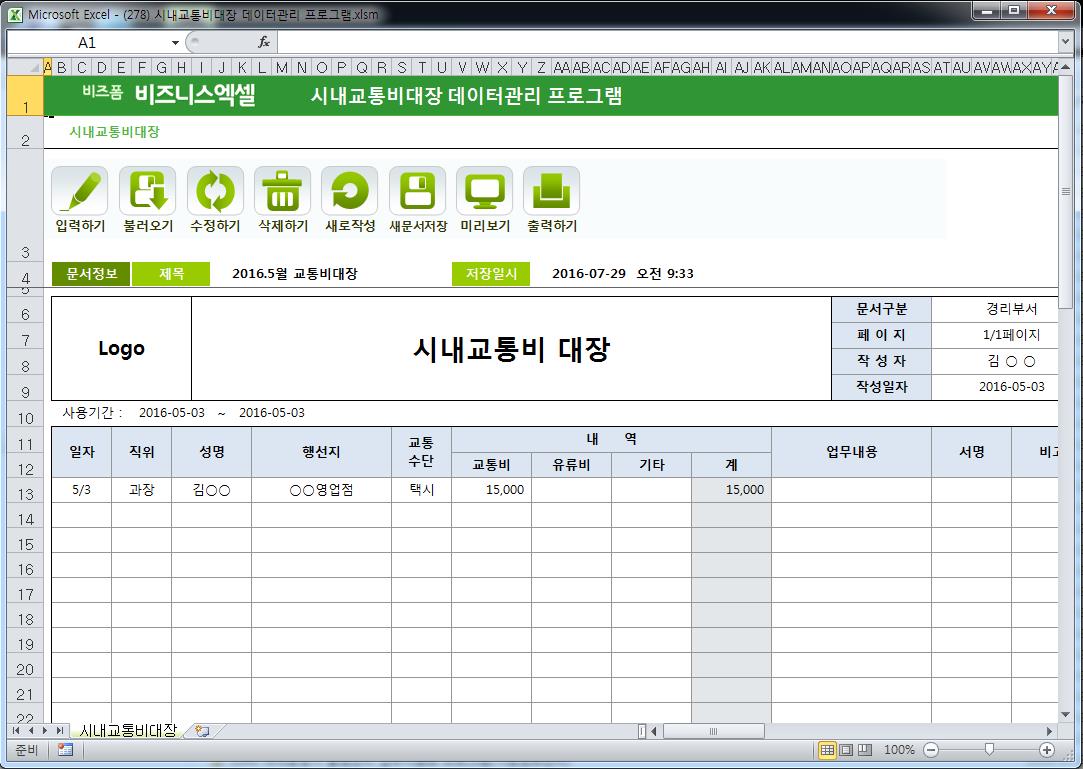Expand the formula bar

pyautogui.click(x=1065, y=43)
